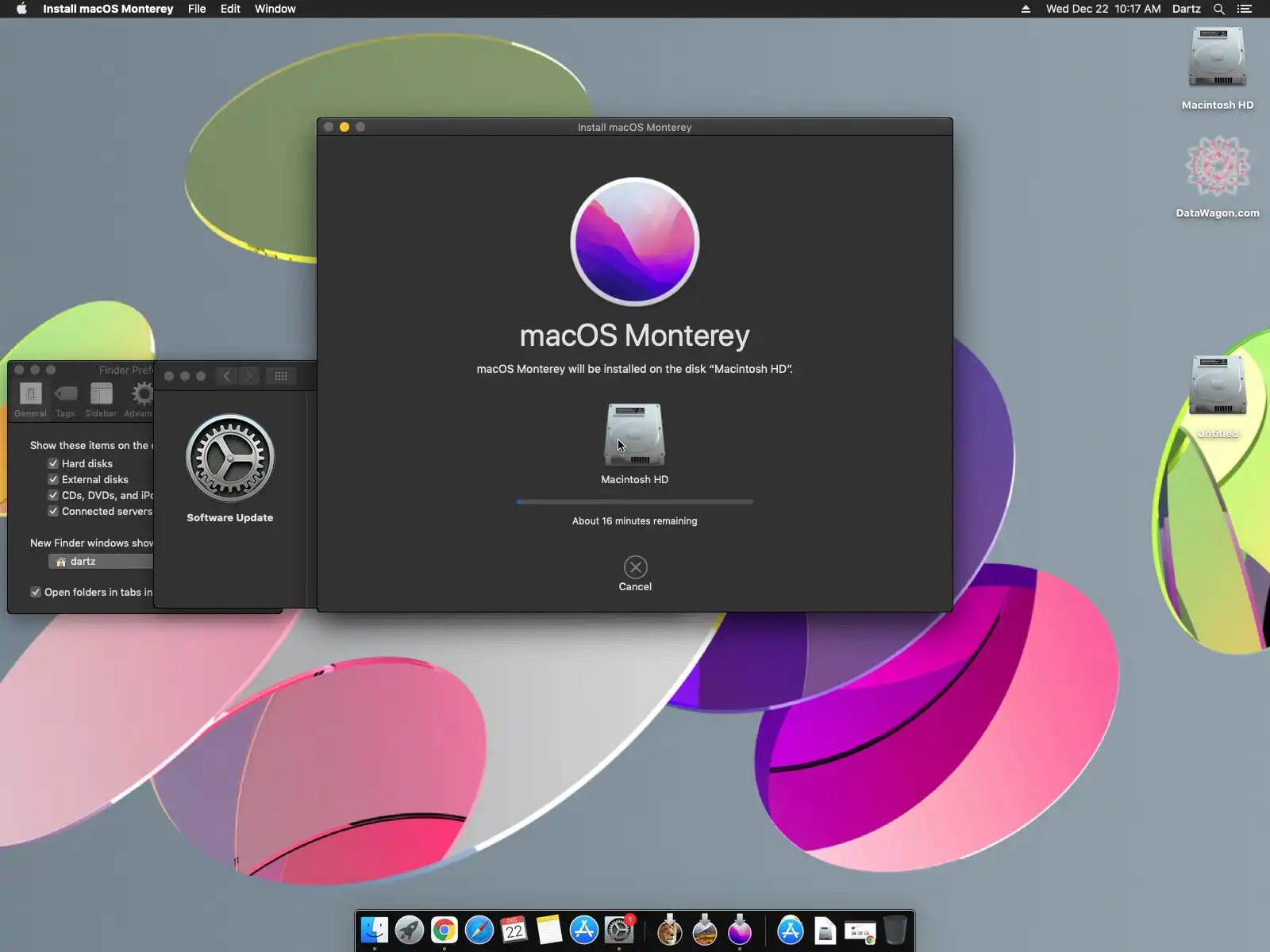
Task: Show all preferences using the grid icon
Action: point(281,376)
